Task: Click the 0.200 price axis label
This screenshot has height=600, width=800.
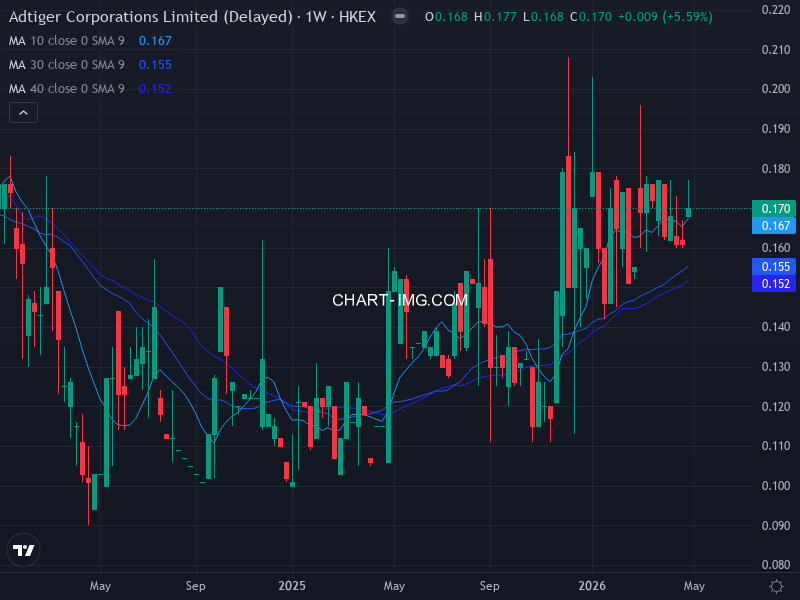Action: point(776,89)
